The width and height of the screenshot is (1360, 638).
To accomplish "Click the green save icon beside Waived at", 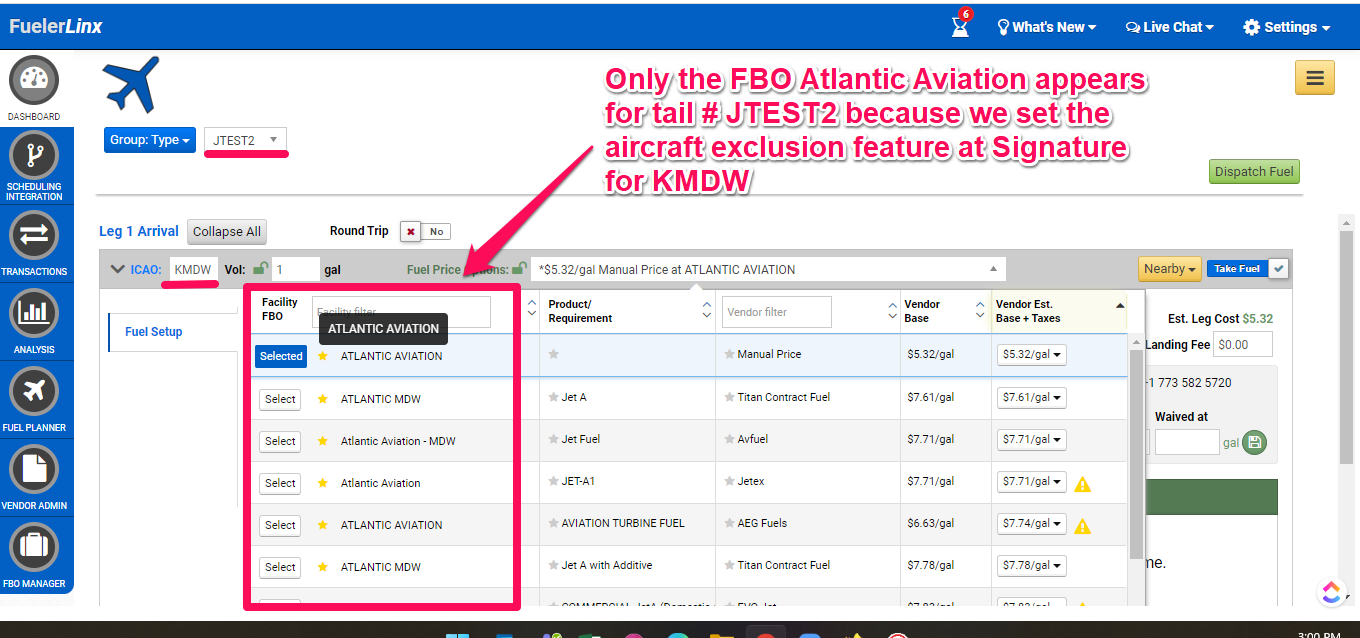I will coord(1254,442).
